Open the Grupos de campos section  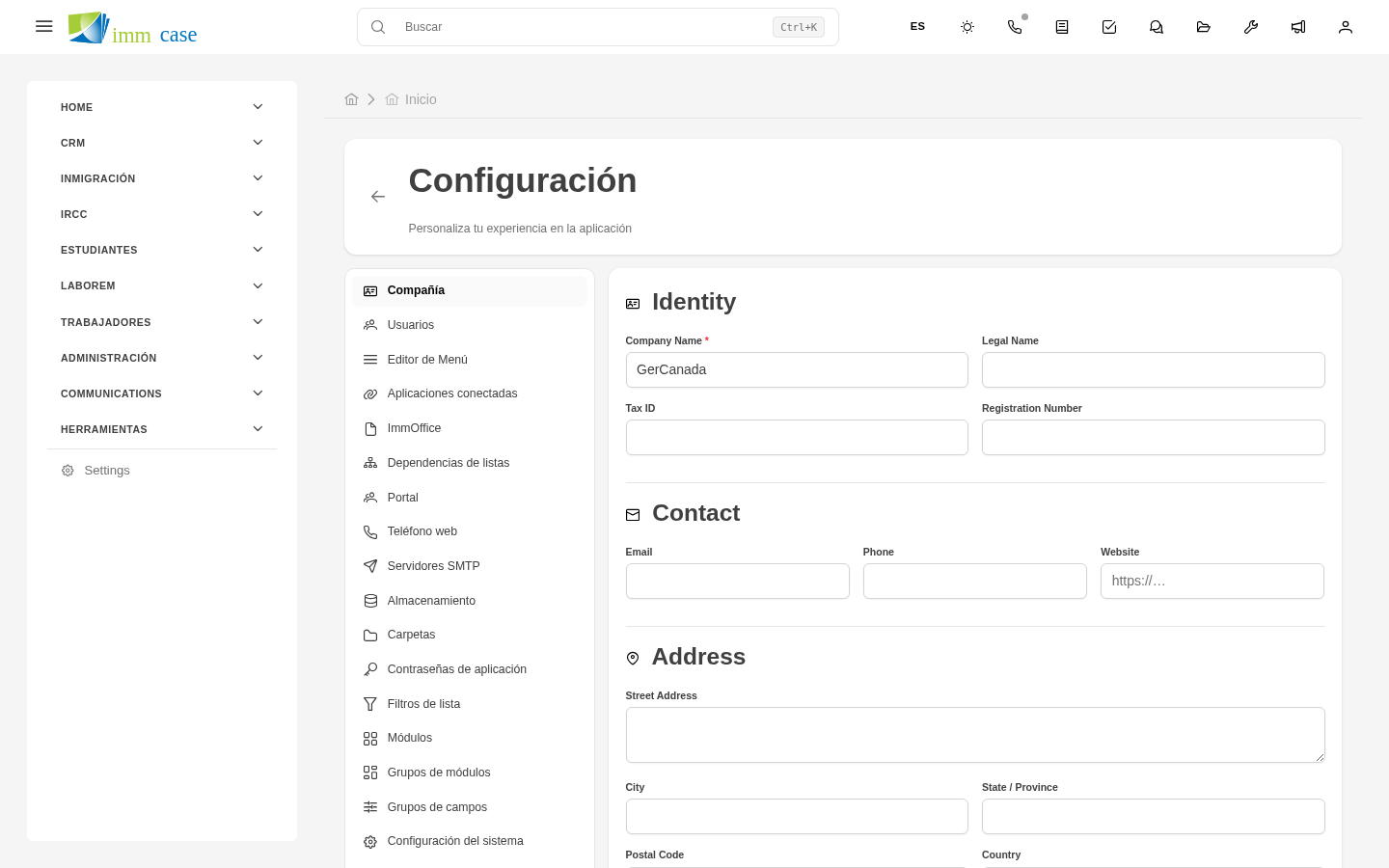470,807
